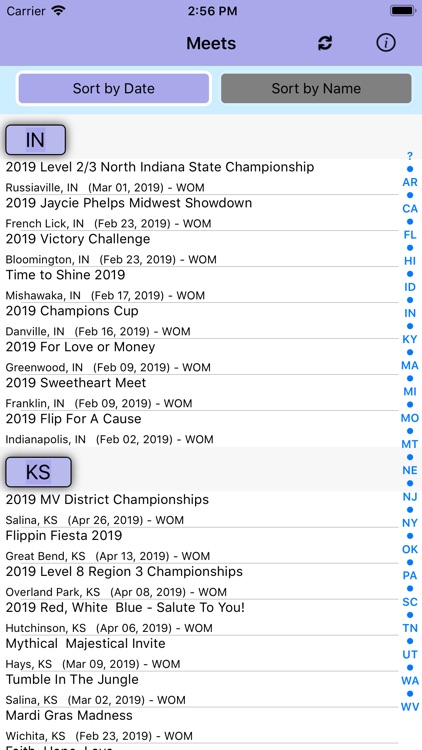Tap the question mark index entry
The width and height of the screenshot is (422, 750).
point(410,156)
